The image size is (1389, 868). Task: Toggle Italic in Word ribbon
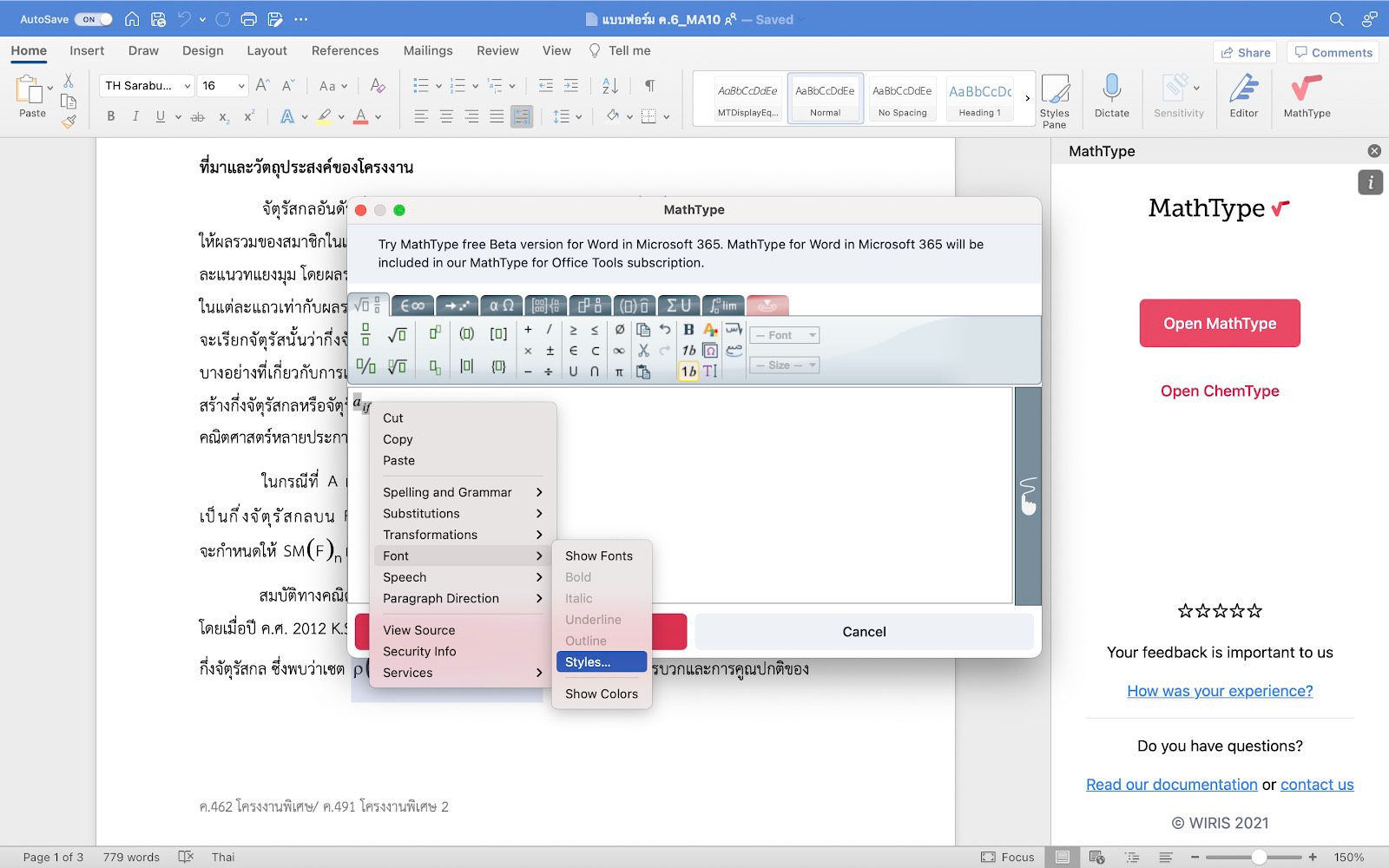click(x=135, y=116)
